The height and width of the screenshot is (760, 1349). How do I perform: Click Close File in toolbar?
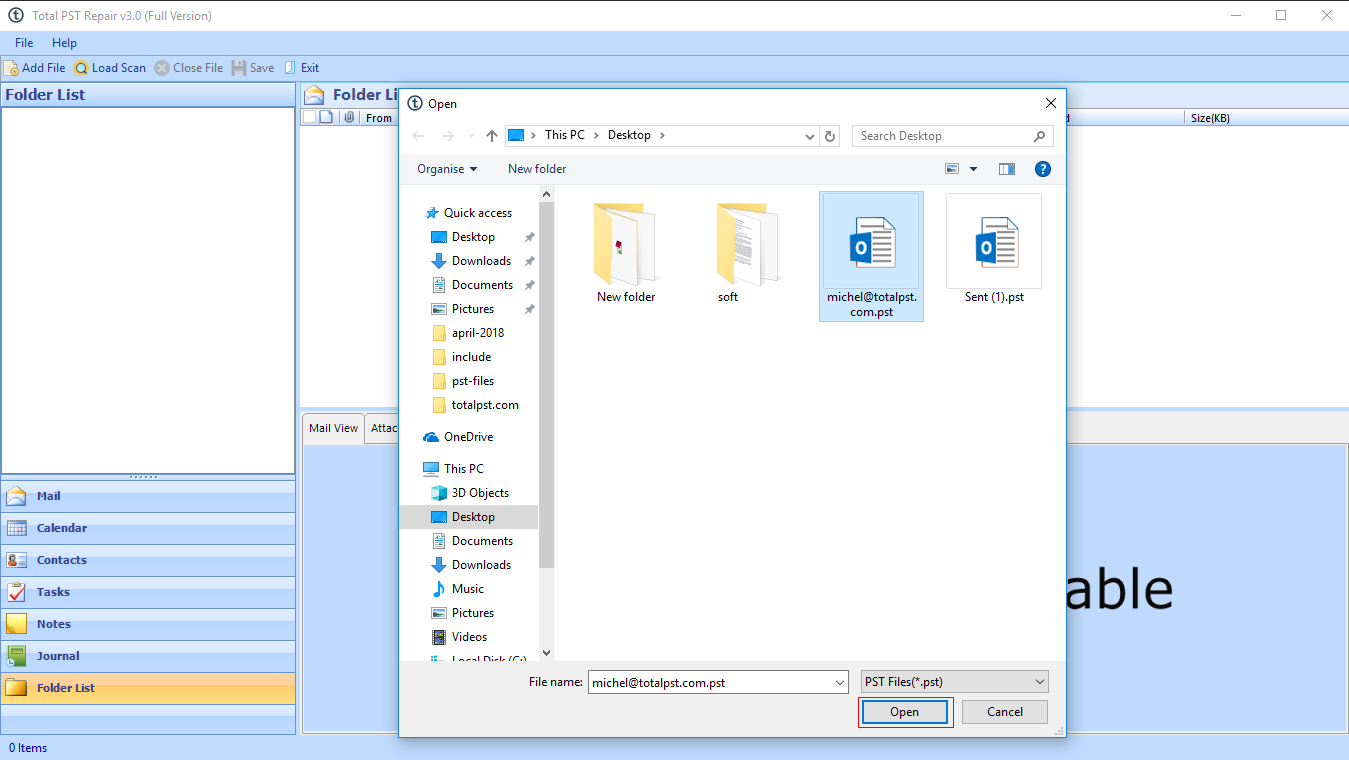pos(188,68)
